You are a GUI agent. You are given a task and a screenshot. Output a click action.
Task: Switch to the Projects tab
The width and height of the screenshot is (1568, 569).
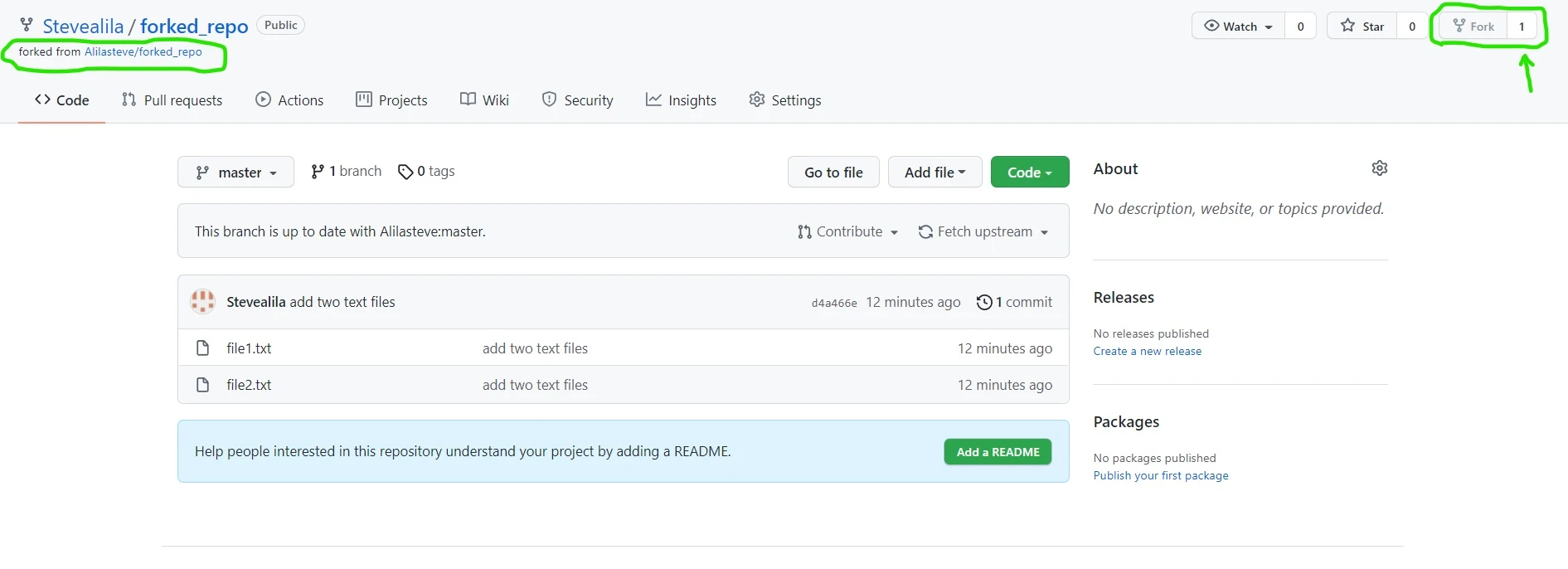(x=391, y=100)
